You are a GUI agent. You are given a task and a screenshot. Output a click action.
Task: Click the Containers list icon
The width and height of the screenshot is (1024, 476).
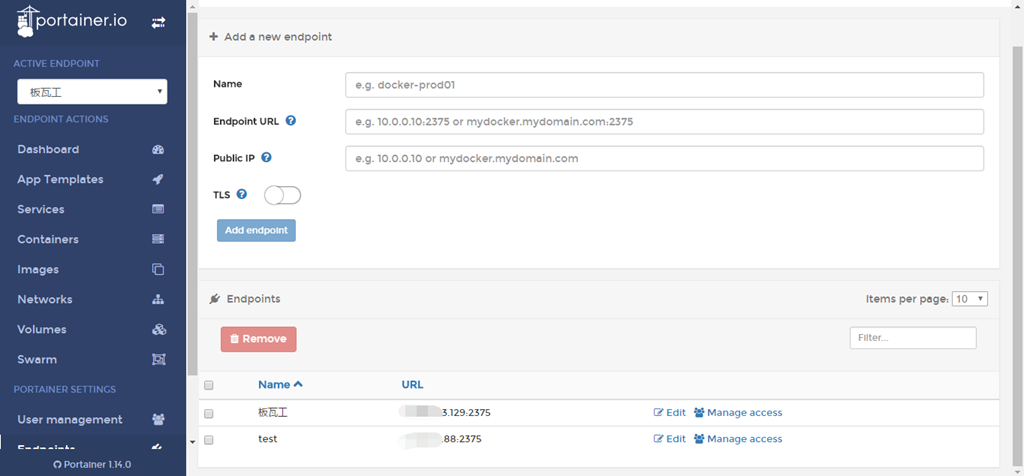coord(158,240)
